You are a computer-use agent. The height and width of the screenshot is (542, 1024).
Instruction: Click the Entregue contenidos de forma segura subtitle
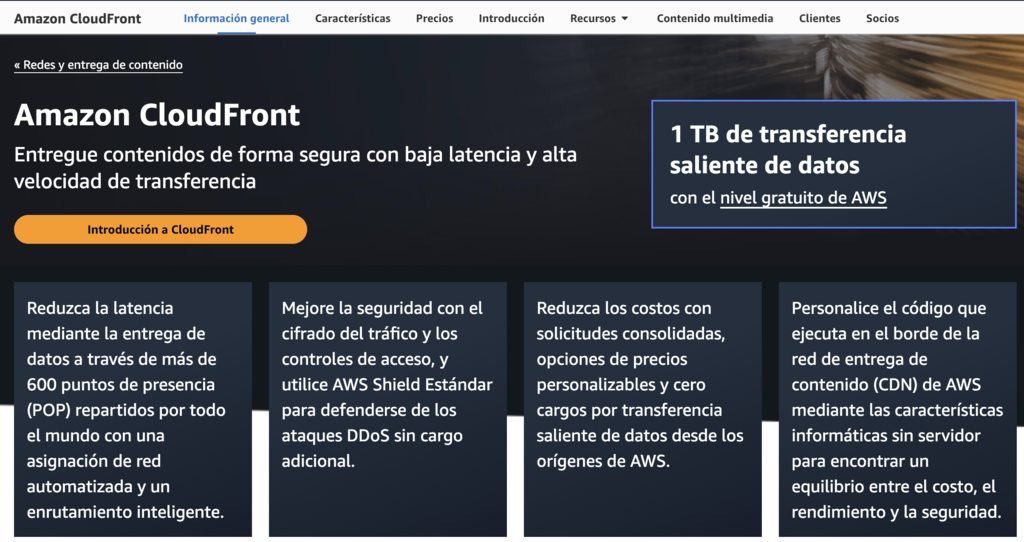coord(295,168)
